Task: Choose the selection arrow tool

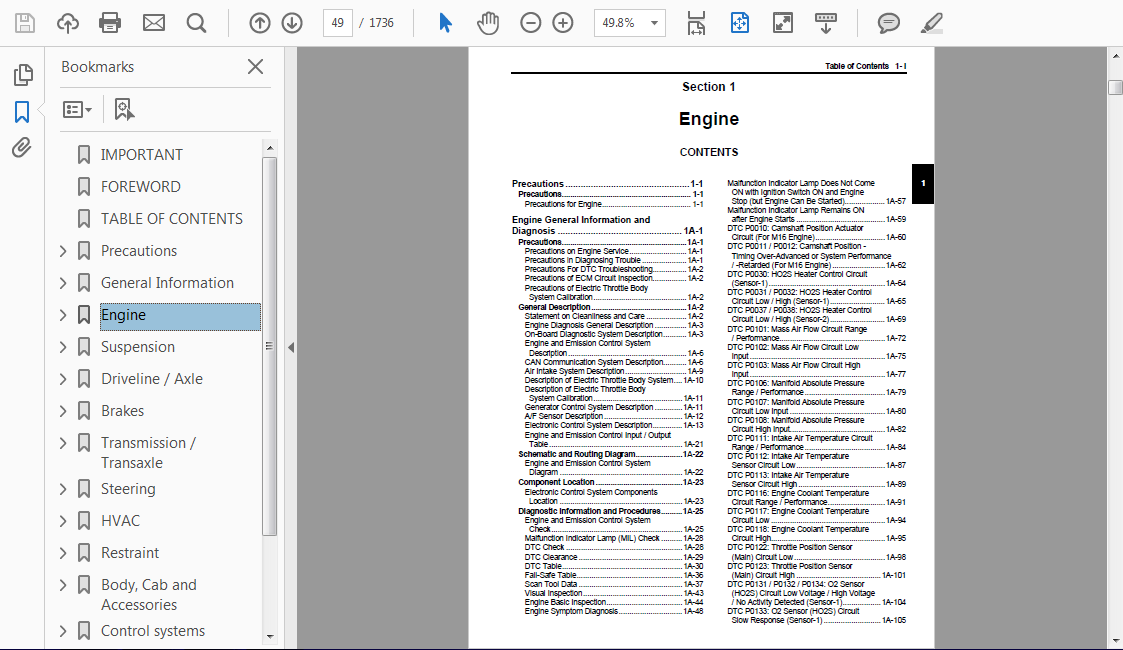Action: 445,23
